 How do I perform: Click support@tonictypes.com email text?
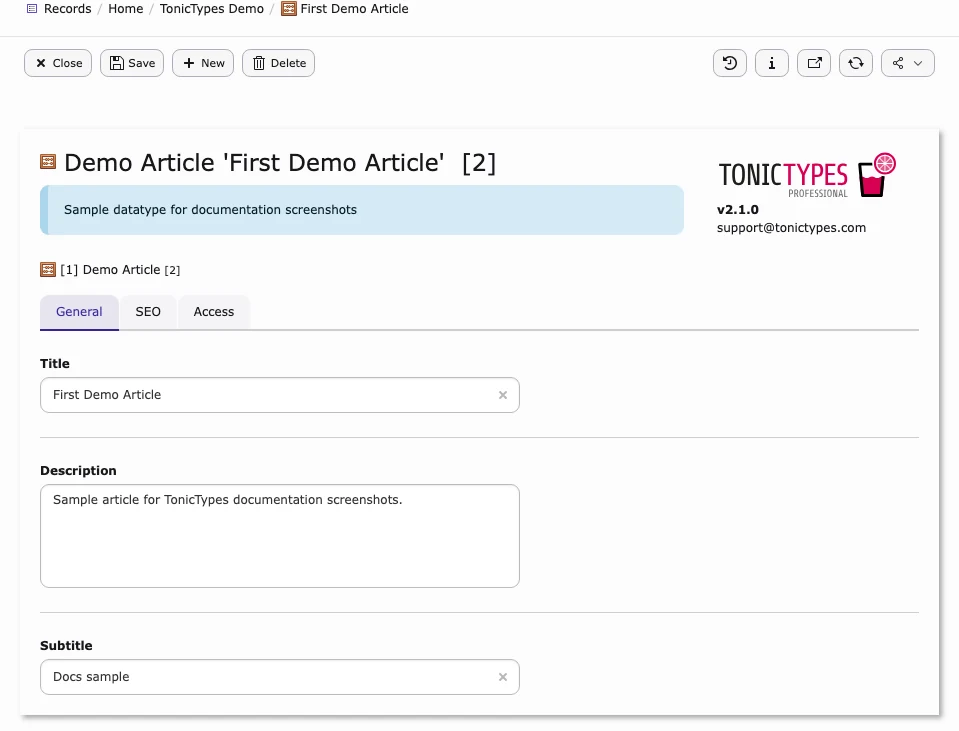coord(791,228)
